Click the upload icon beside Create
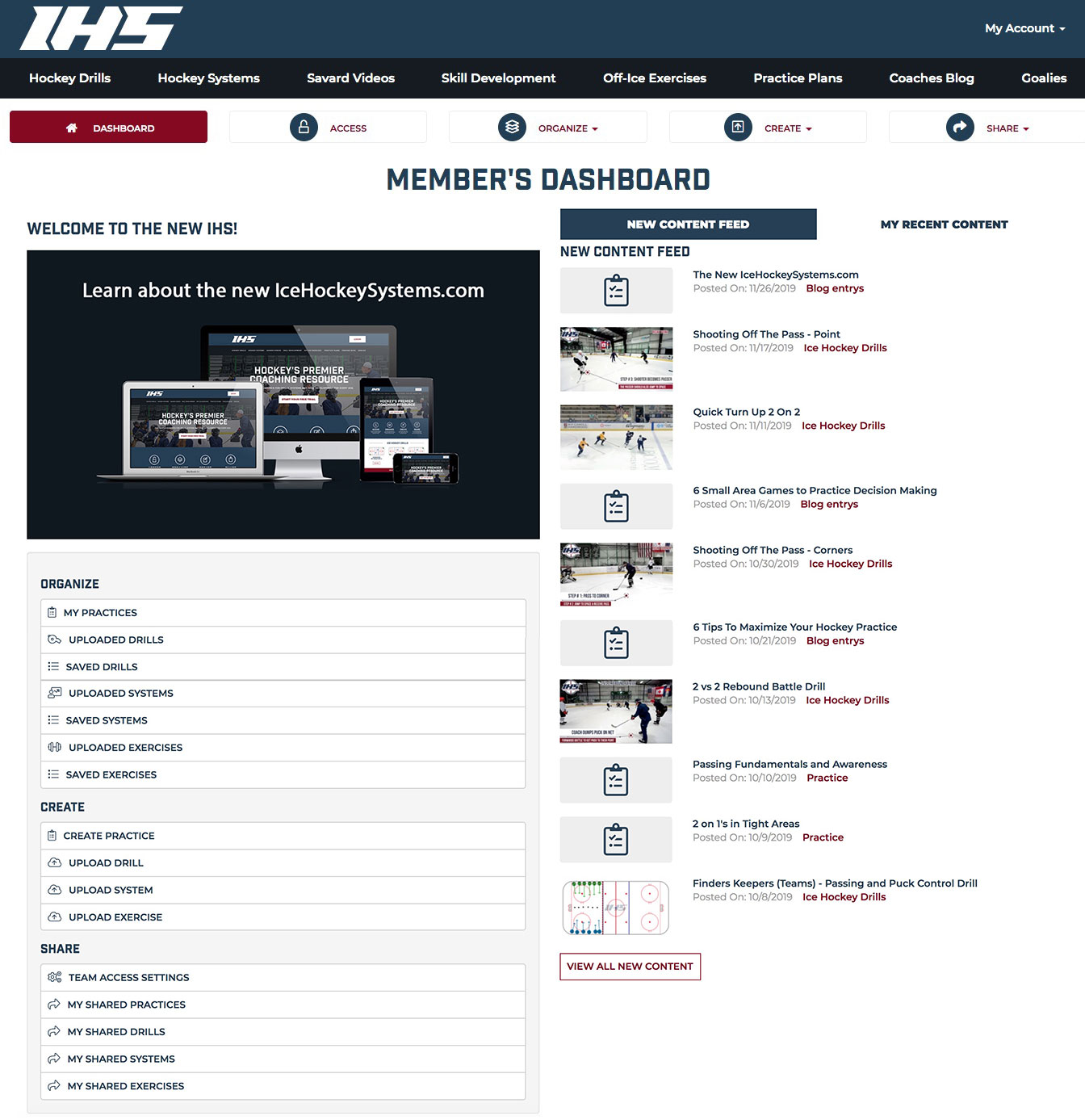 tap(738, 127)
